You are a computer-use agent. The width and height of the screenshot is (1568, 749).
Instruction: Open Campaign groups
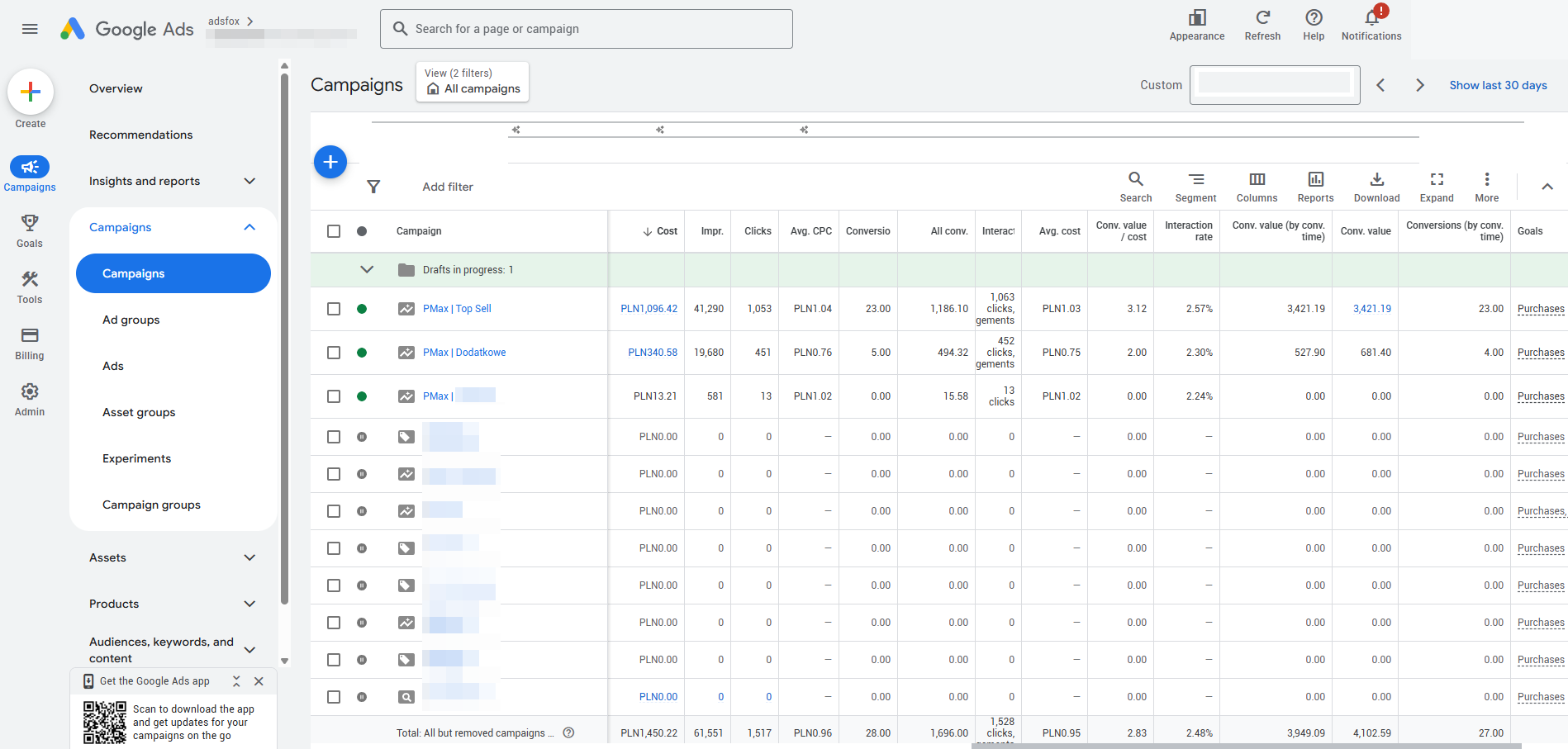coord(151,505)
